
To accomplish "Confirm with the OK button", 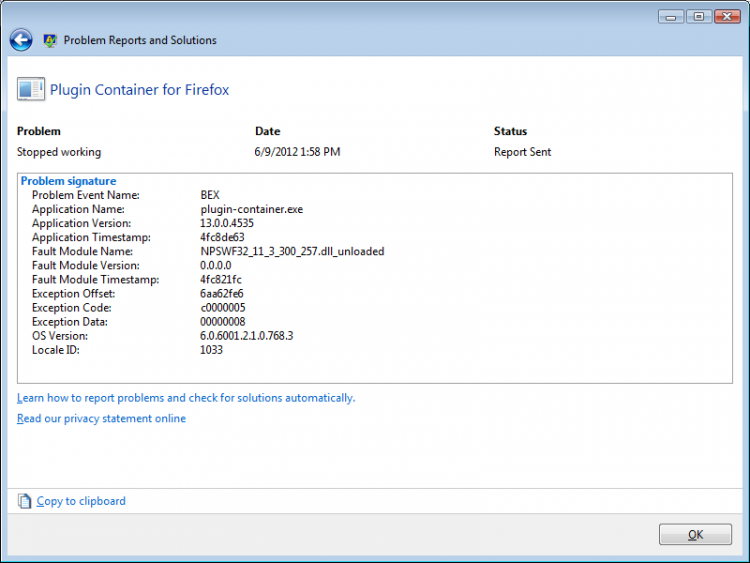I will (x=695, y=534).
